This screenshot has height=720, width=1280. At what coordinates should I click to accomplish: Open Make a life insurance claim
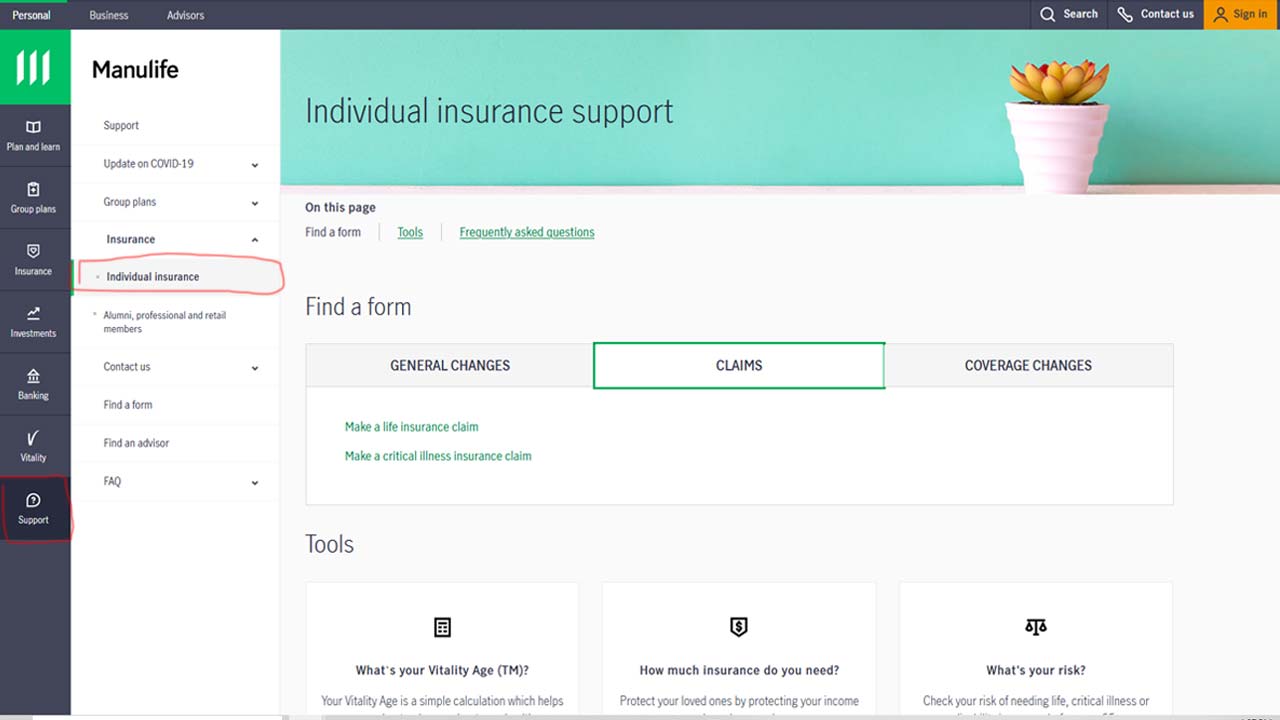pyautogui.click(x=411, y=427)
